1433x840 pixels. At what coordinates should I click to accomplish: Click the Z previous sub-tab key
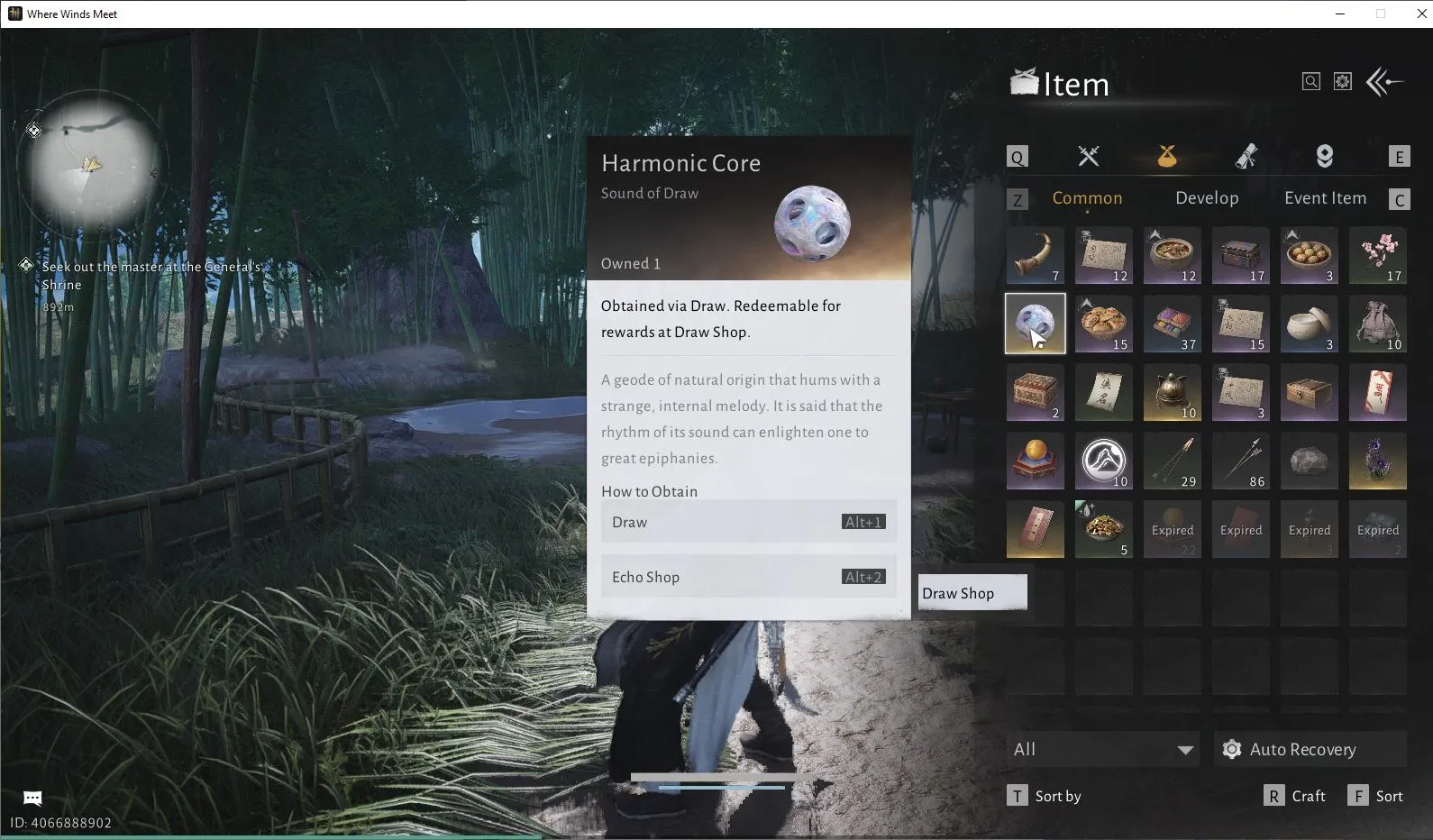(x=1018, y=199)
